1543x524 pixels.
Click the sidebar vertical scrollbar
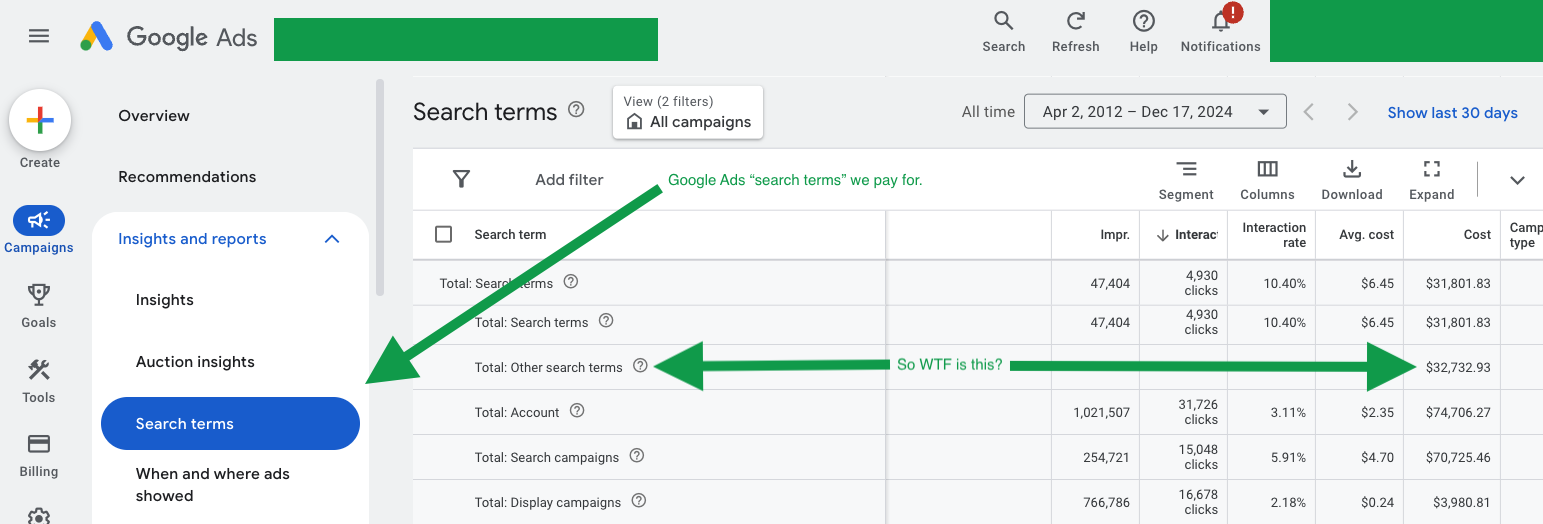tap(379, 188)
